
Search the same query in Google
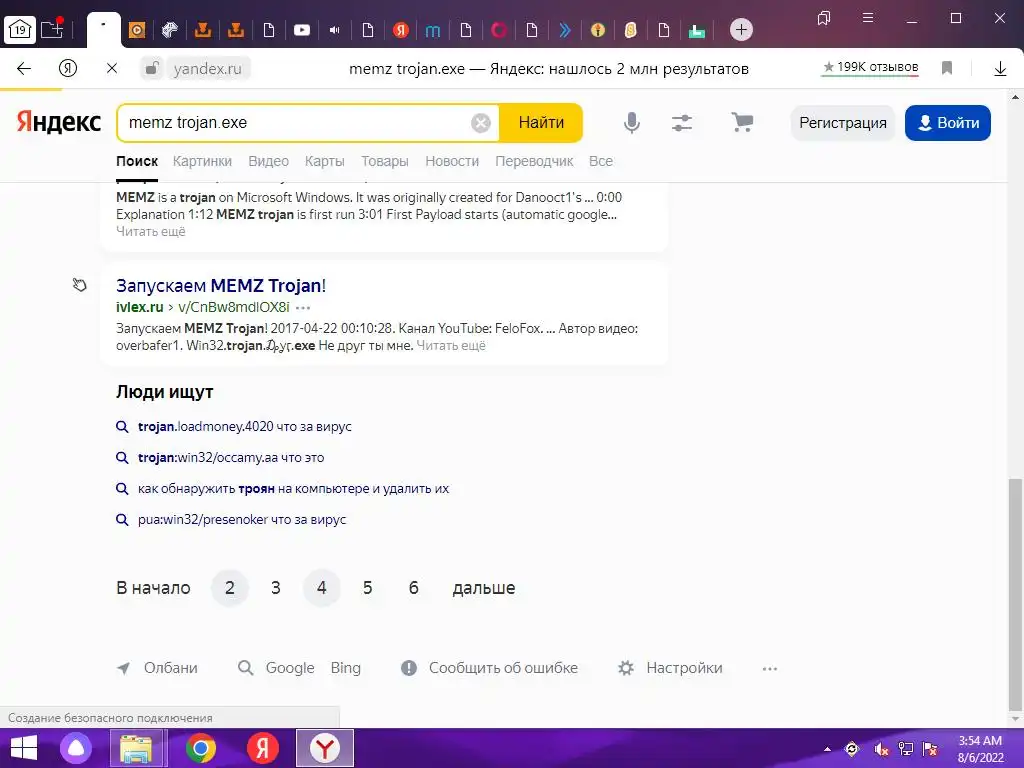[x=290, y=668]
